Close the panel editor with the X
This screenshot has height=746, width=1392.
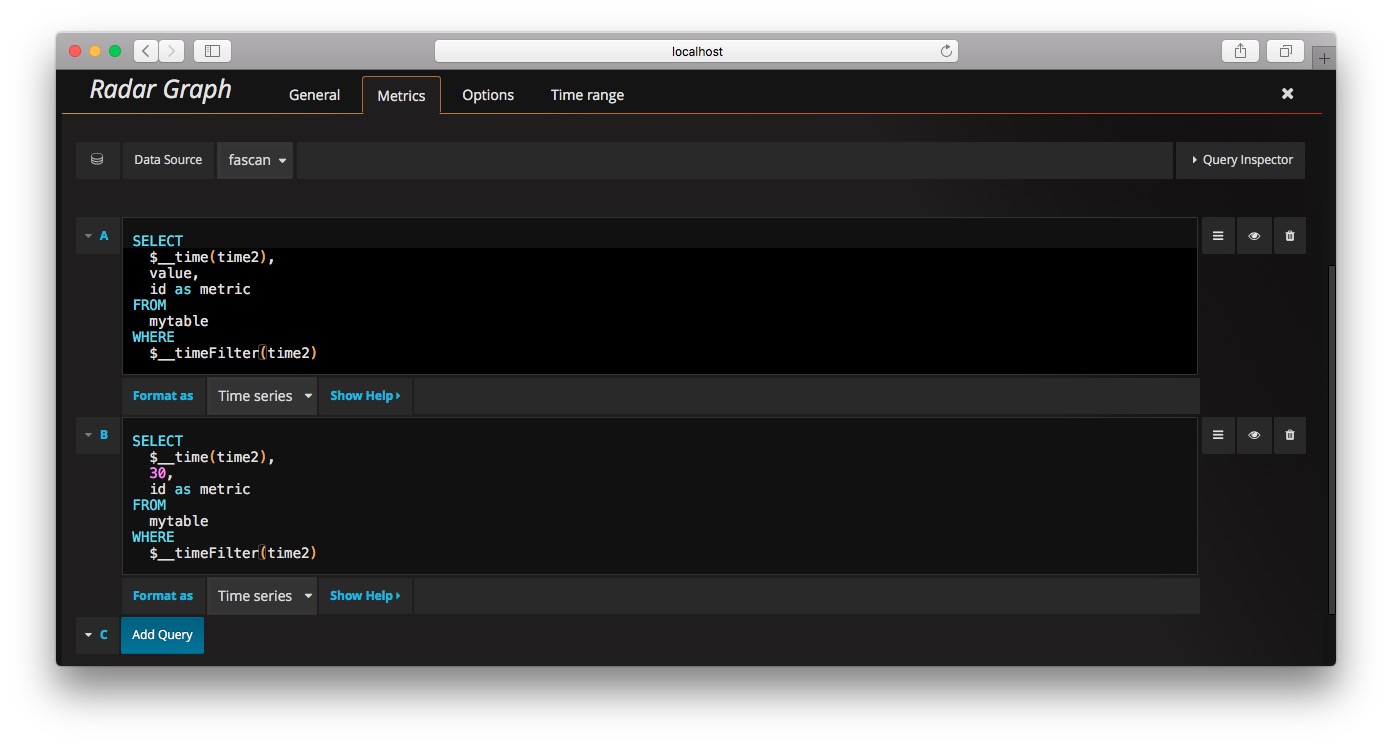[1288, 93]
